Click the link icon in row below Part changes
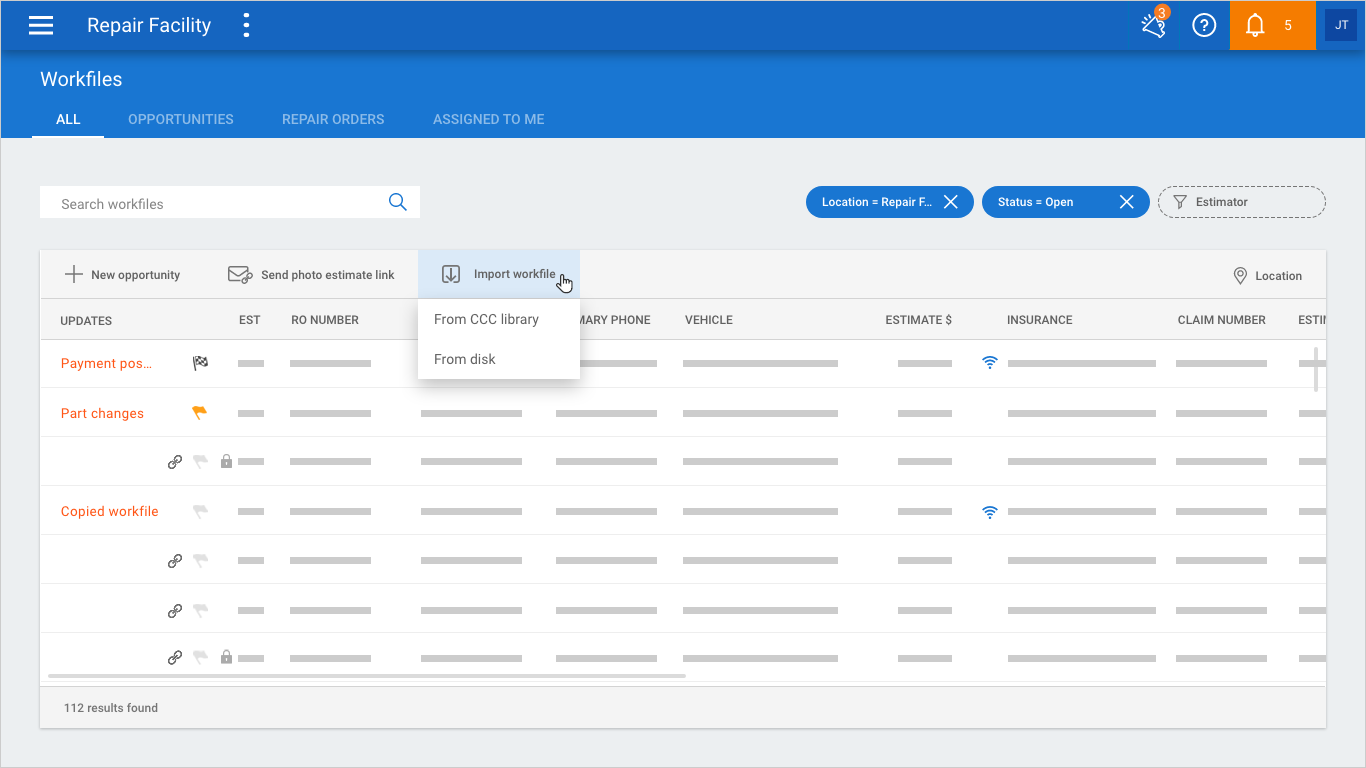The image size is (1366, 768). tap(174, 462)
